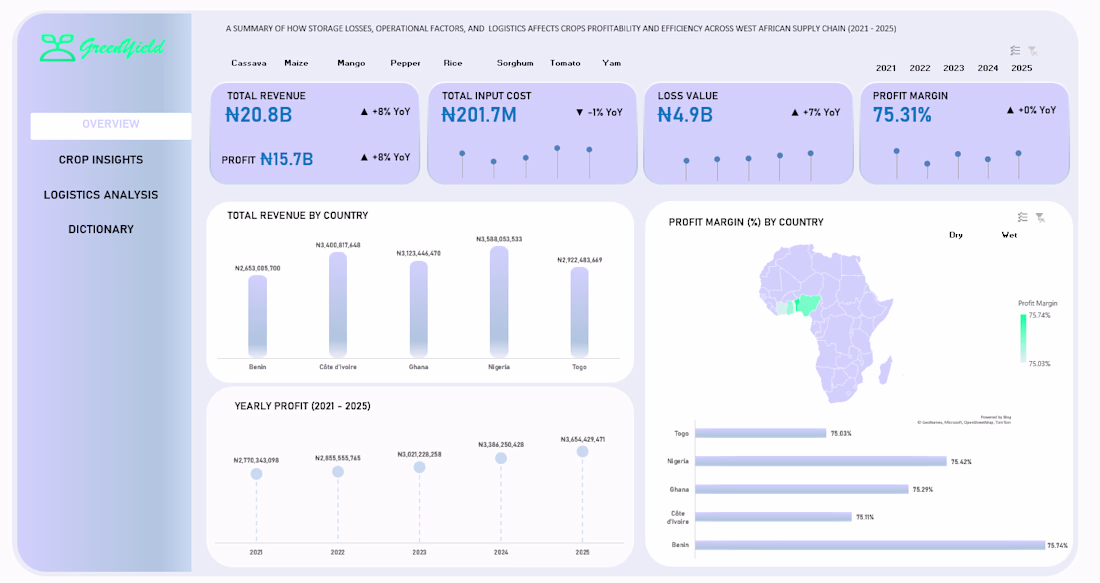The image size is (1100, 583).
Task: Click the Greenfield leaf logo
Action: pos(58,48)
